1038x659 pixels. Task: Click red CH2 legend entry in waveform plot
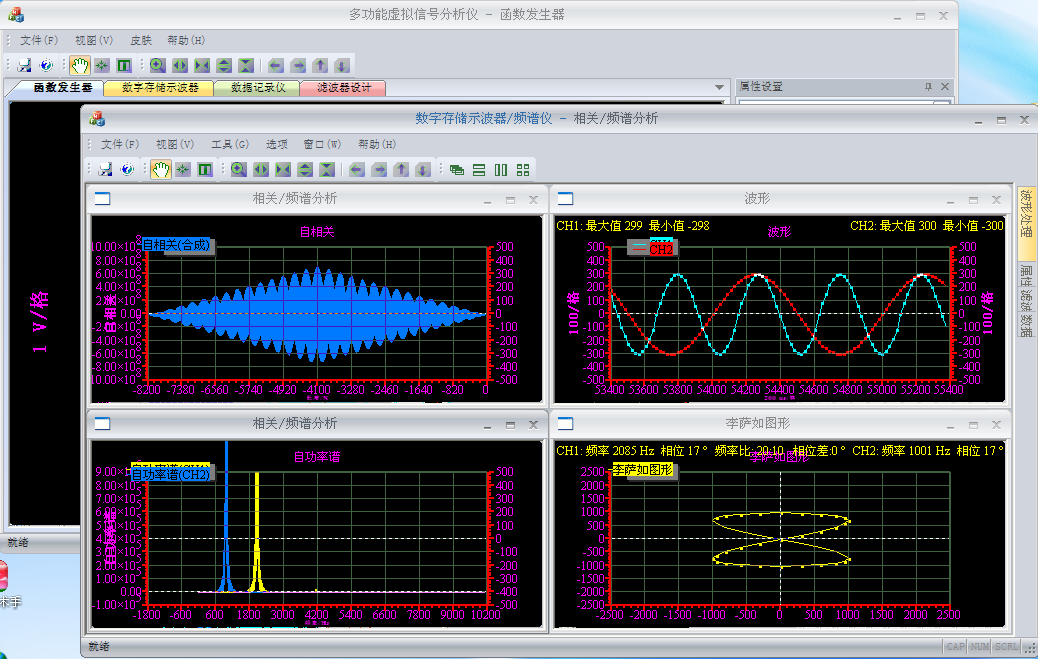(661, 250)
